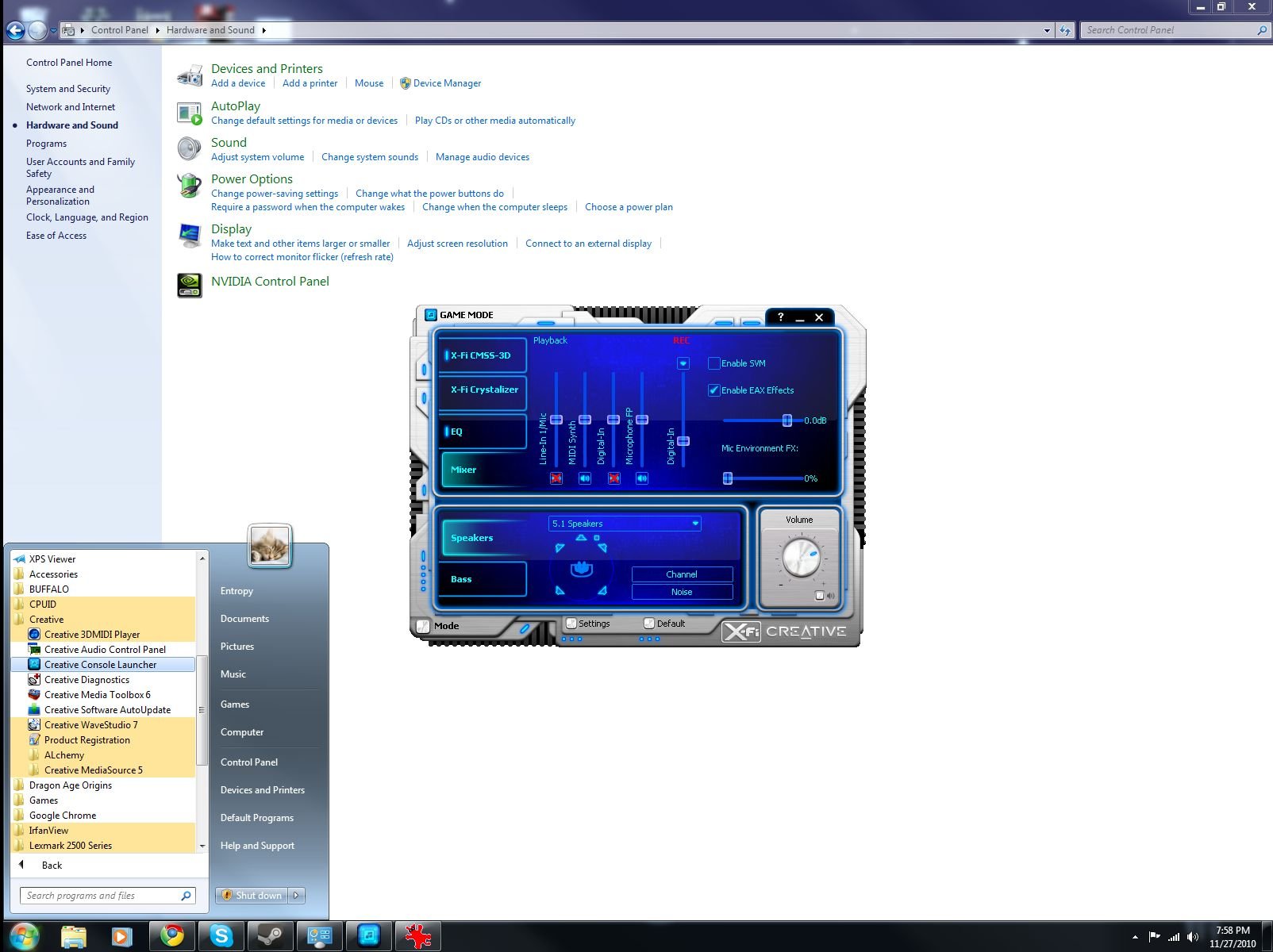Click the Shut down button
This screenshot has width=1273, height=952.
(x=252, y=896)
